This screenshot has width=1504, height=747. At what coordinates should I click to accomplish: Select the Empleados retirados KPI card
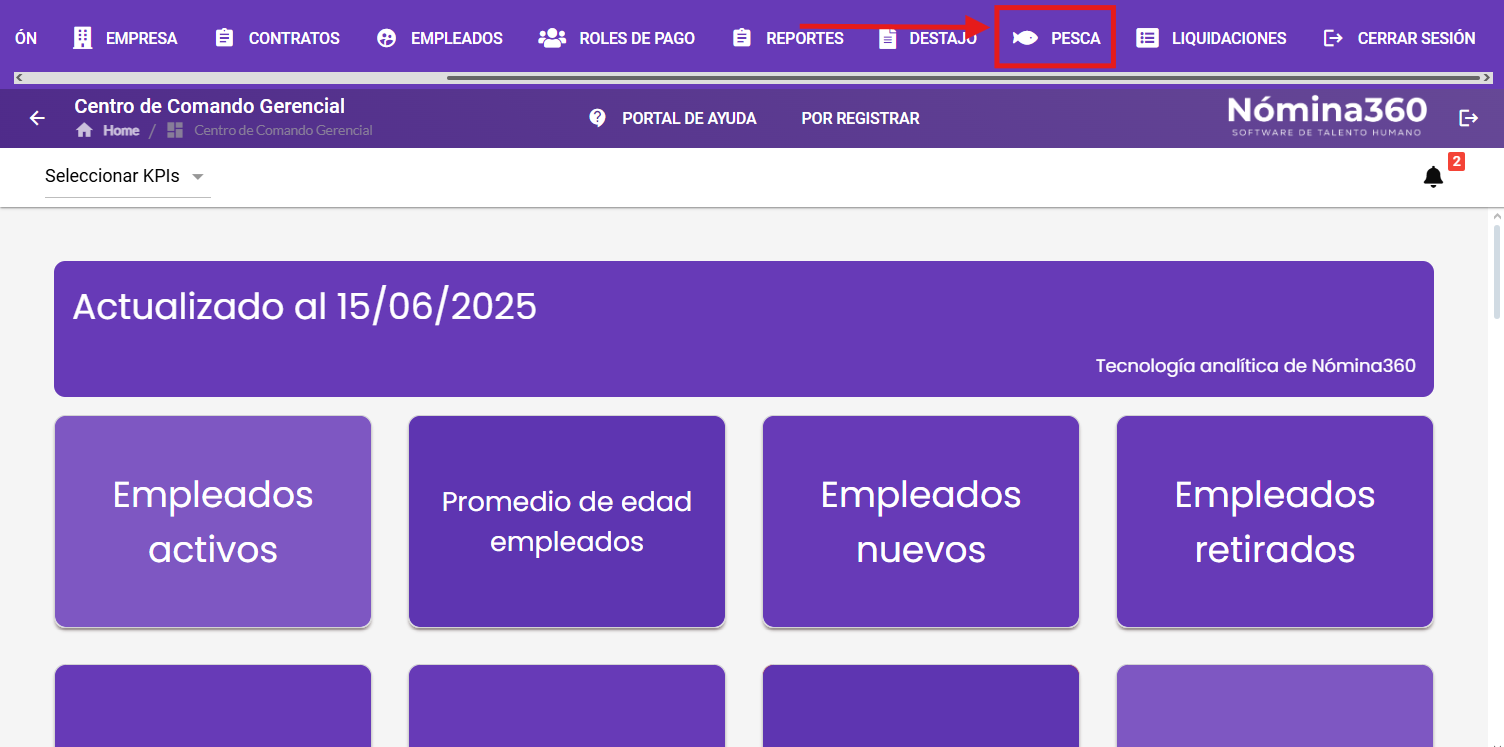[1275, 522]
